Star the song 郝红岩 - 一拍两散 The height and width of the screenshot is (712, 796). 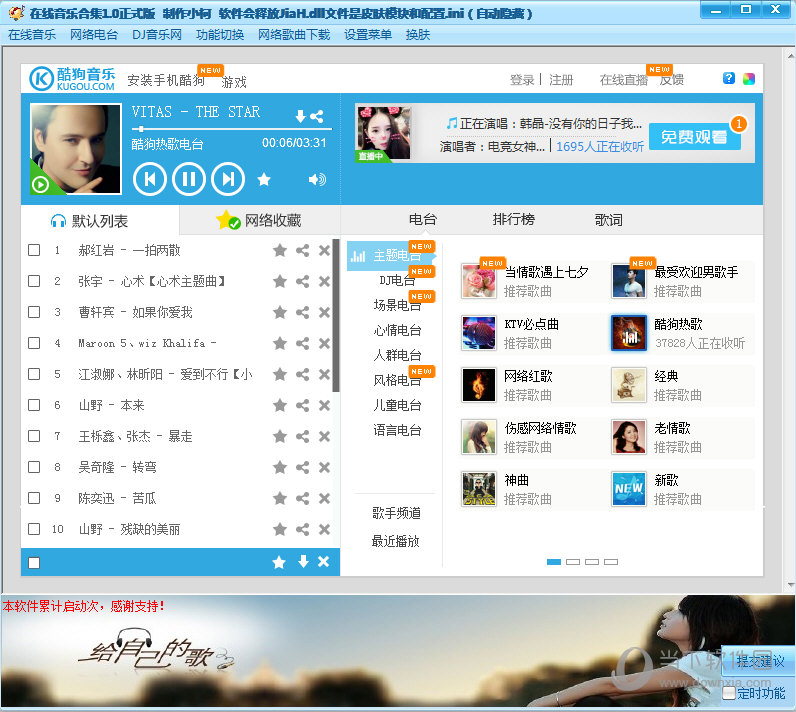pyautogui.click(x=280, y=250)
